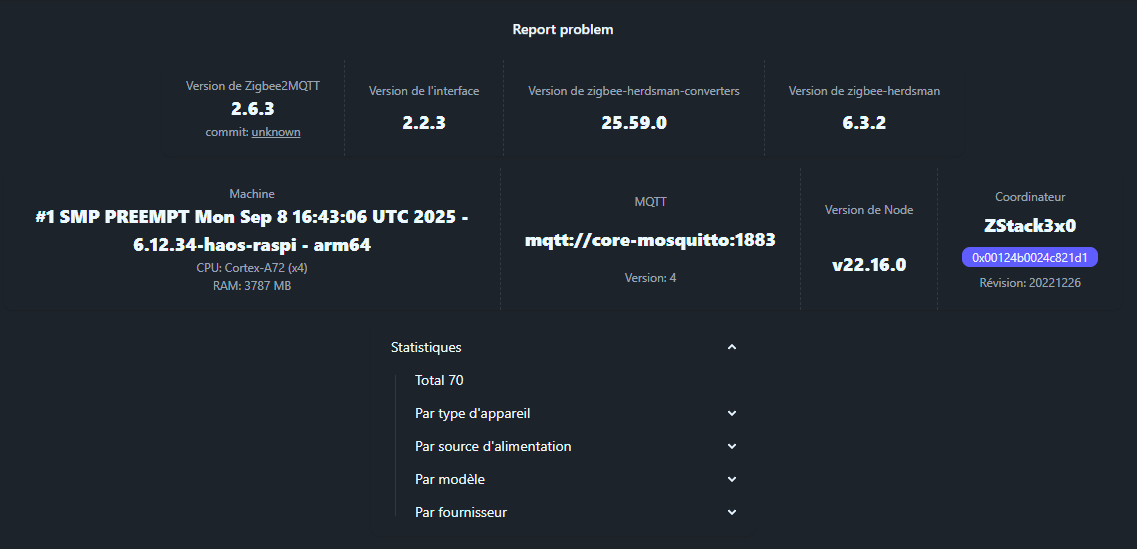
Task: Expand the Par fournisseur label
Action: 461,512
